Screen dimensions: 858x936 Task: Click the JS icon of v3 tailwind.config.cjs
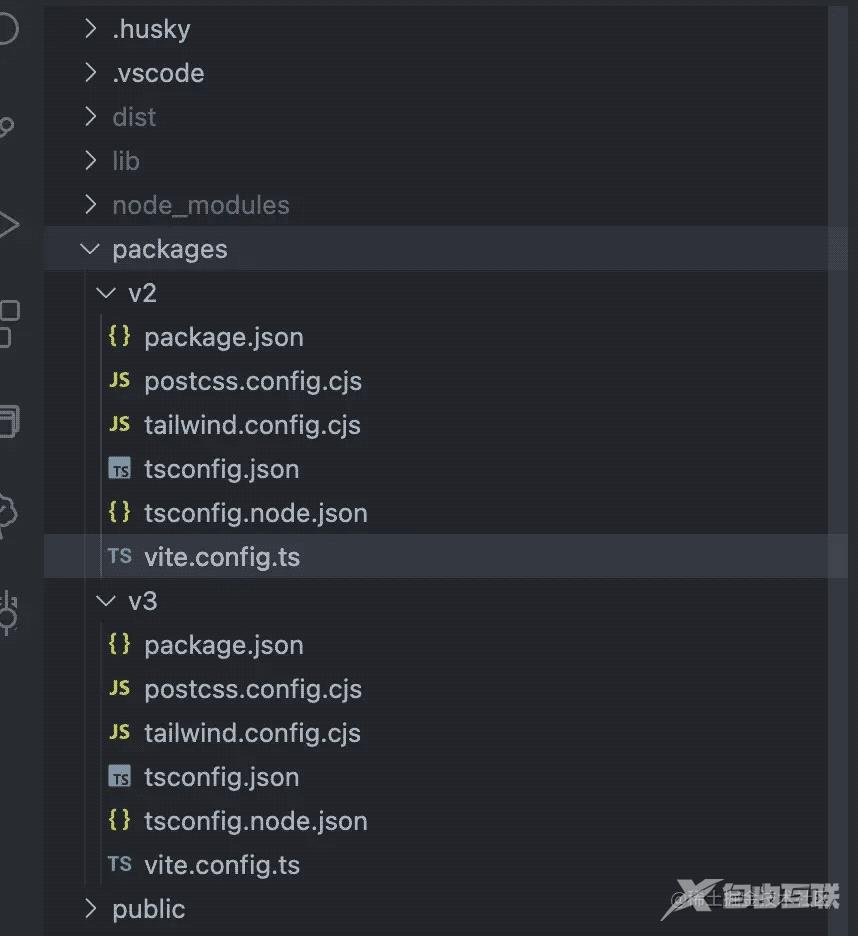119,733
